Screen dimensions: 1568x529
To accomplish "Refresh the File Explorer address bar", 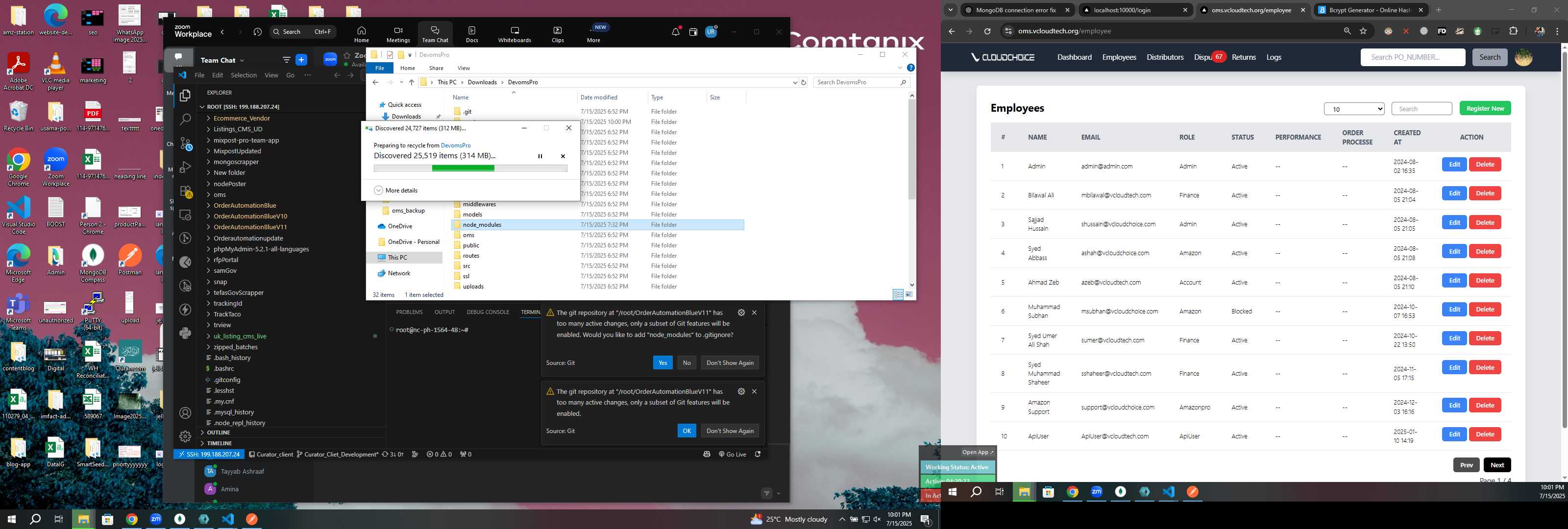I will click(804, 82).
